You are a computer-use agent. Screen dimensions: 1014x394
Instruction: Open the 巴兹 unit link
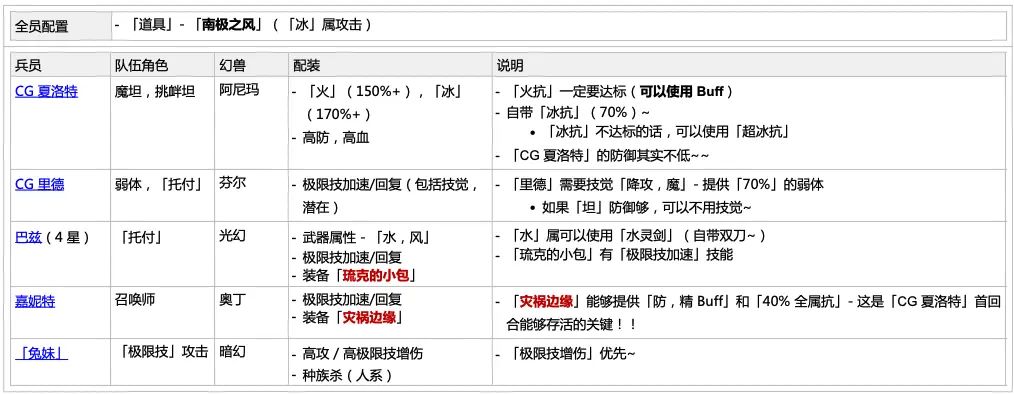pos(28,237)
